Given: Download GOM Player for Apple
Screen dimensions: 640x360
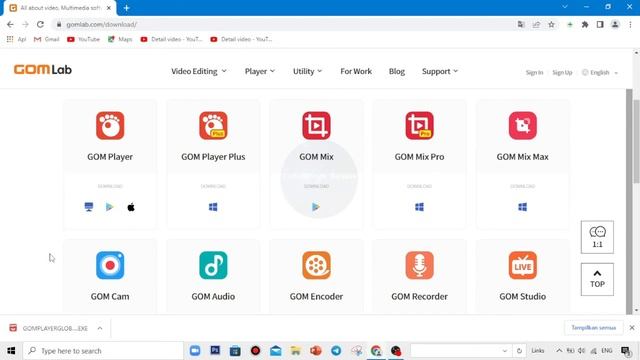Looking at the screenshot, I should pos(131,207).
